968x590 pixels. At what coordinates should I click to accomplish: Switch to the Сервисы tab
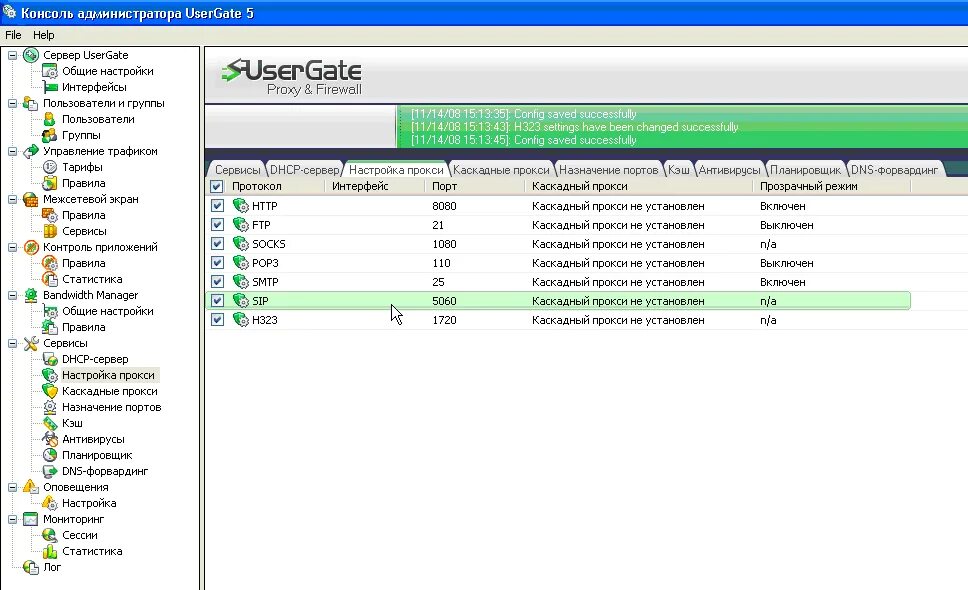click(x=237, y=170)
